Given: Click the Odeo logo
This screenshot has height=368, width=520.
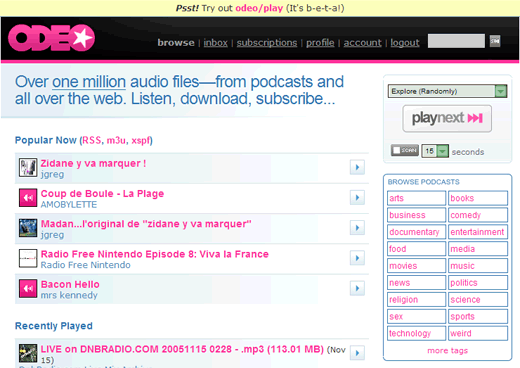Looking at the screenshot, I should click(51, 38).
